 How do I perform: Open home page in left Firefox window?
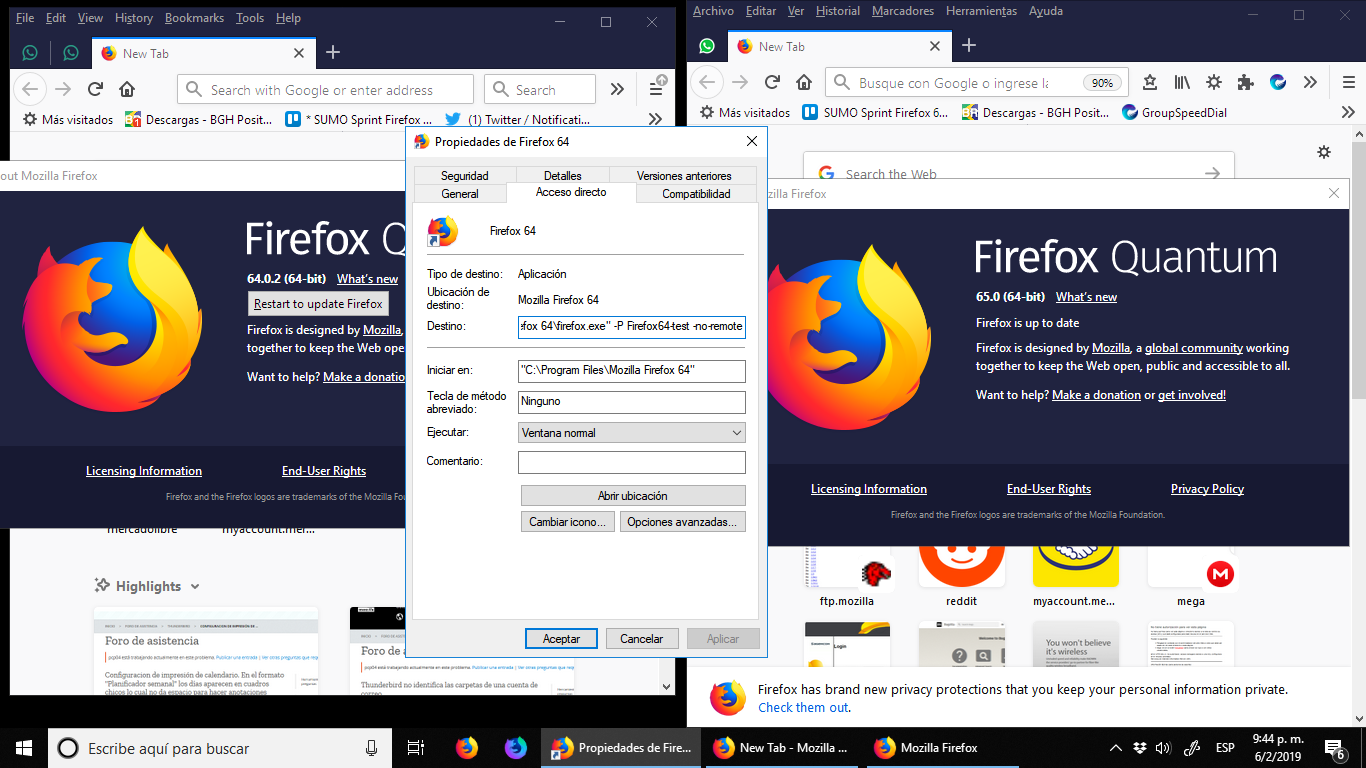(x=127, y=89)
